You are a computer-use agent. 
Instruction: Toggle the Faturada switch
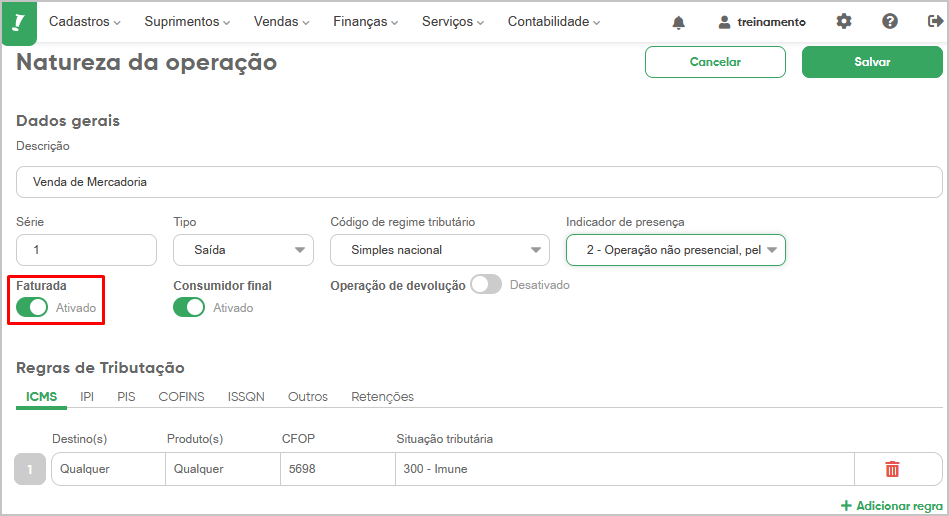[31, 307]
